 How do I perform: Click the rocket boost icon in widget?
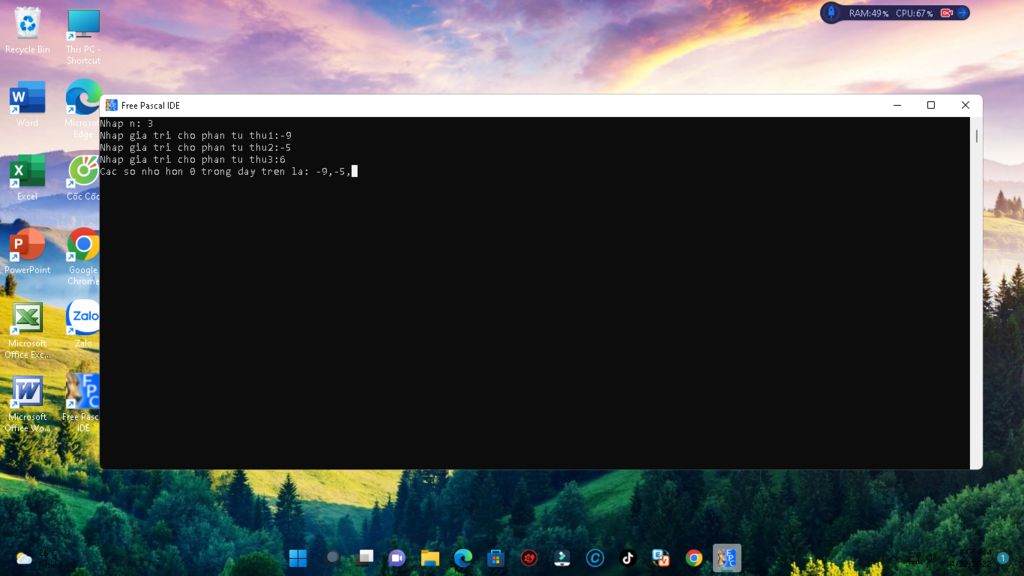[x=831, y=12]
